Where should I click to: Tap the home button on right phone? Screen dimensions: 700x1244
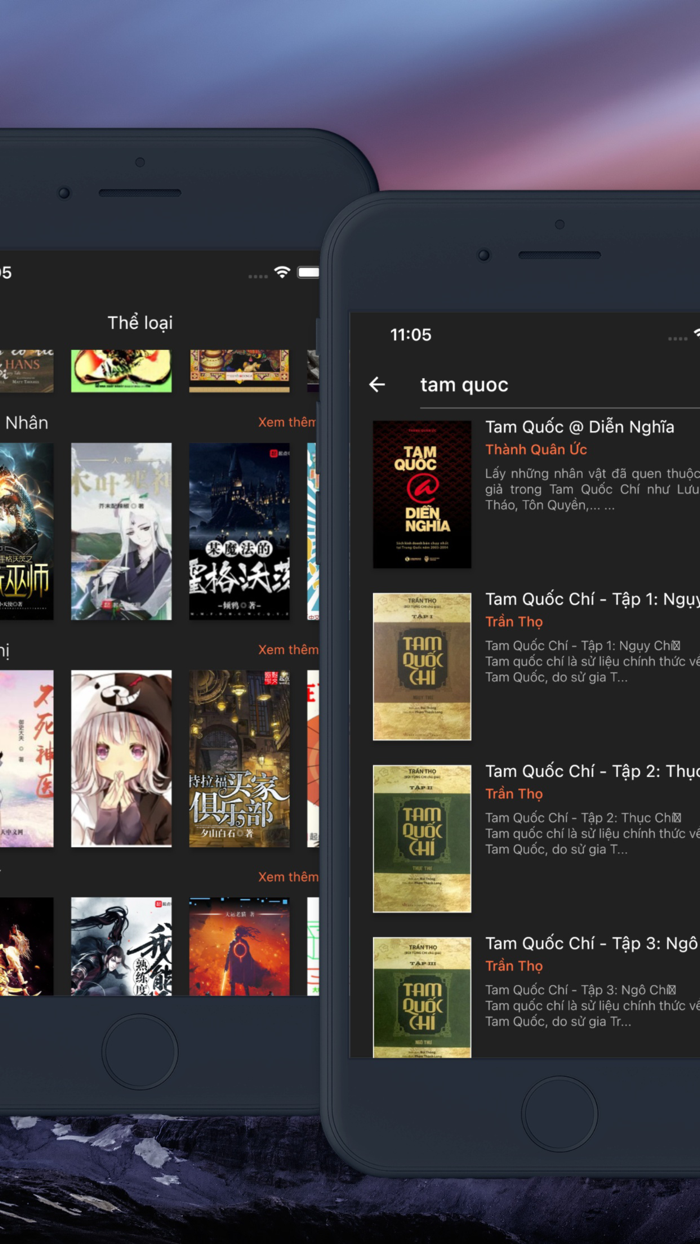[559, 1113]
